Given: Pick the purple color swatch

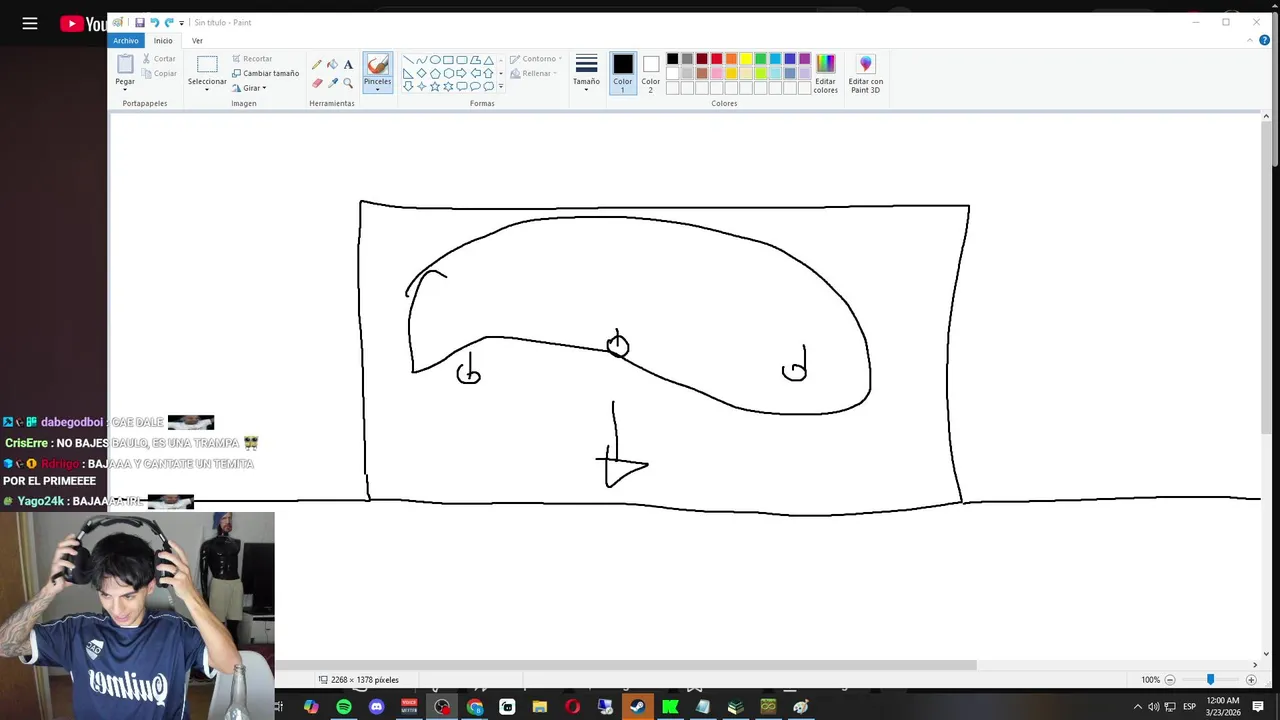Looking at the screenshot, I should 804,59.
